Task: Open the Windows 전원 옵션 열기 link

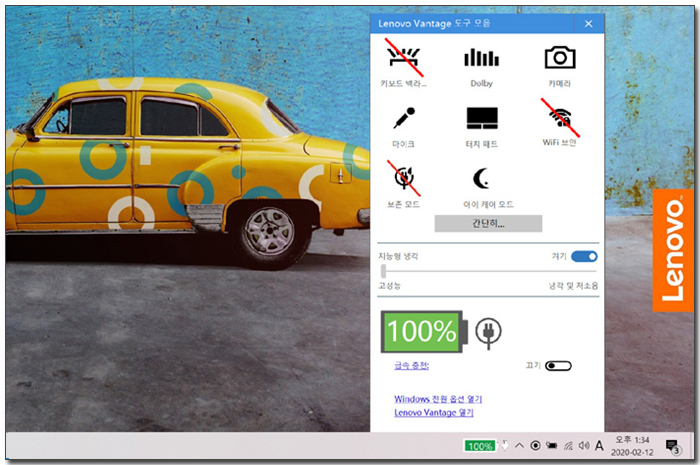Action: click(x=438, y=399)
